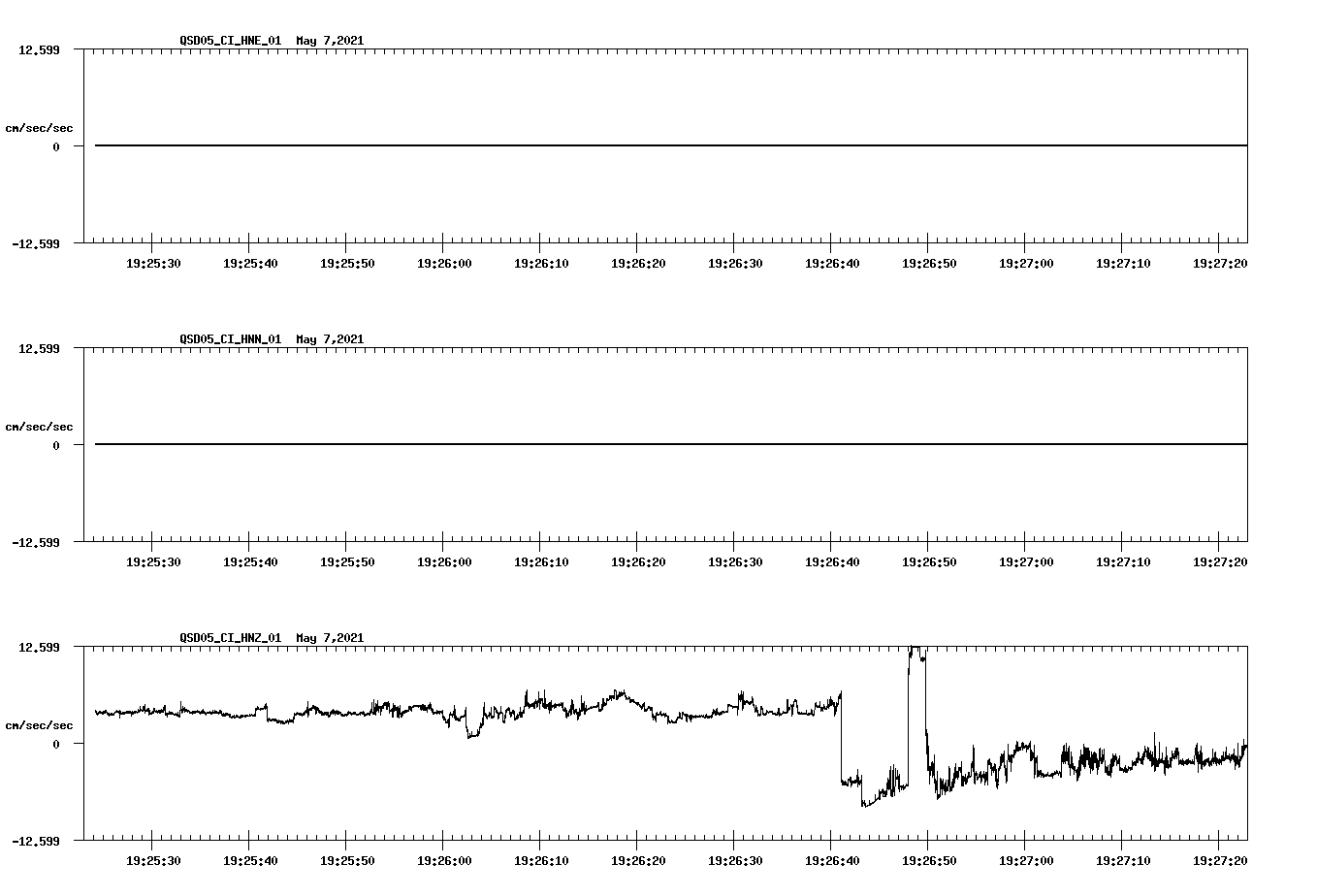
Task: Click the 19:25:30 time tick on the HNE axis
Action: pyautogui.click(x=153, y=261)
